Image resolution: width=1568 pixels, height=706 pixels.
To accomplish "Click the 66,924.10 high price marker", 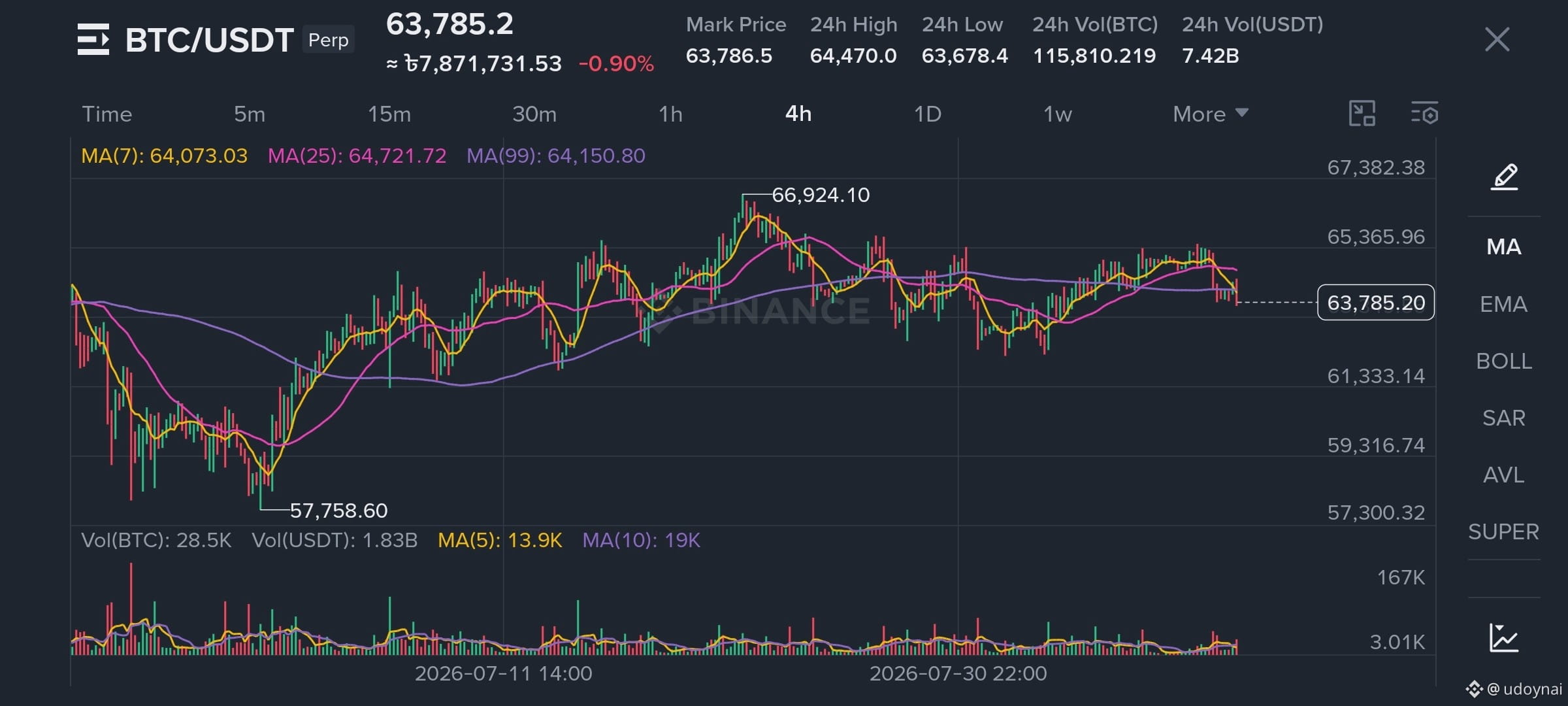I will [x=821, y=195].
